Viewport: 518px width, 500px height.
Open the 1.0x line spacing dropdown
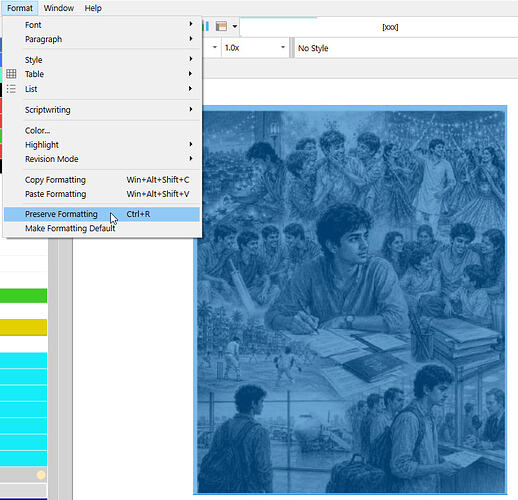tap(255, 48)
